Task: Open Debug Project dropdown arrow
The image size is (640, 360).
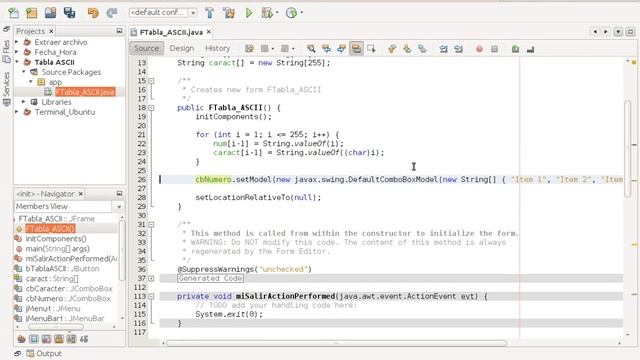Action: (x=277, y=12)
